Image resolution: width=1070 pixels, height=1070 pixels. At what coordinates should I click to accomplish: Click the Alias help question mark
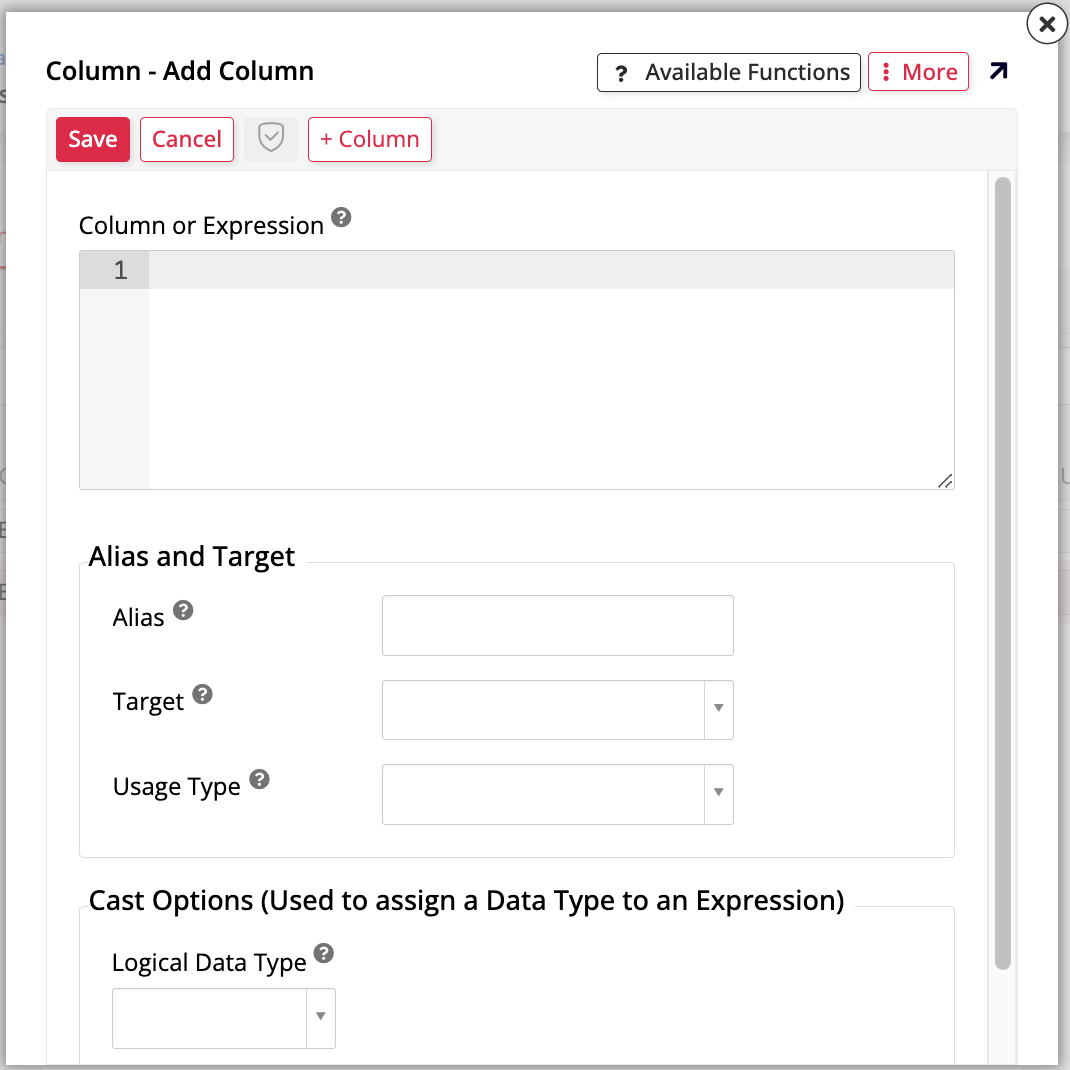tap(183, 610)
